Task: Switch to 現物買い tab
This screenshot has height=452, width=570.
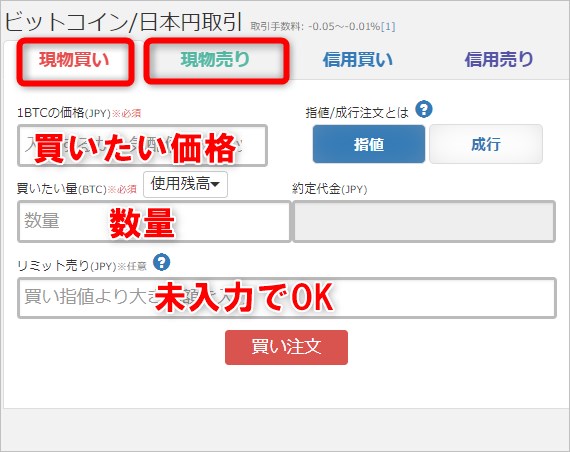Action: pyautogui.click(x=75, y=60)
